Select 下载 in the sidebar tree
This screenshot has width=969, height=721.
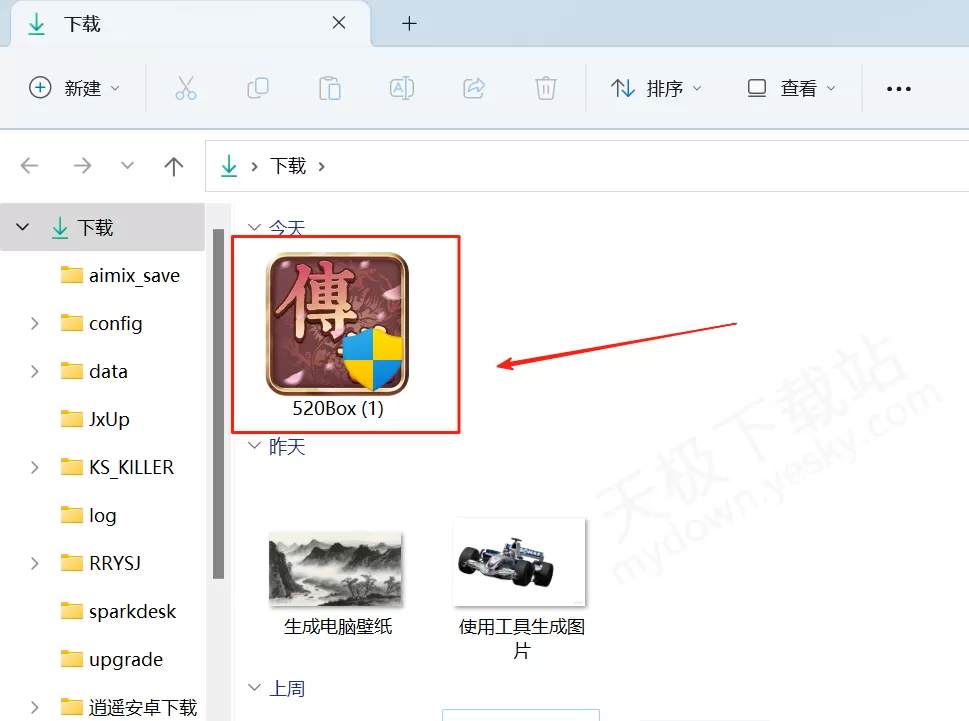pyautogui.click(x=102, y=227)
